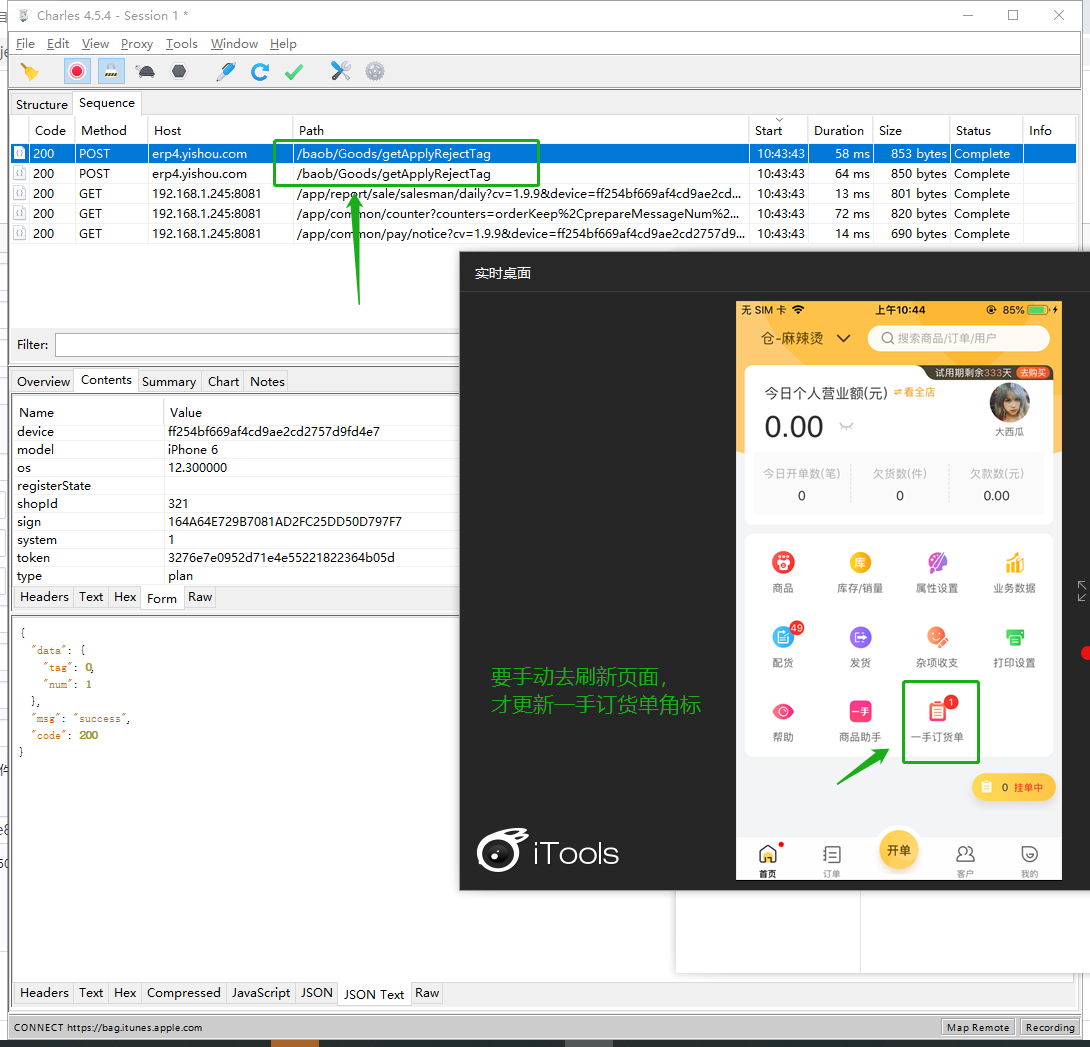
Task: Switch request view to Raw tab
Action: 200,597
